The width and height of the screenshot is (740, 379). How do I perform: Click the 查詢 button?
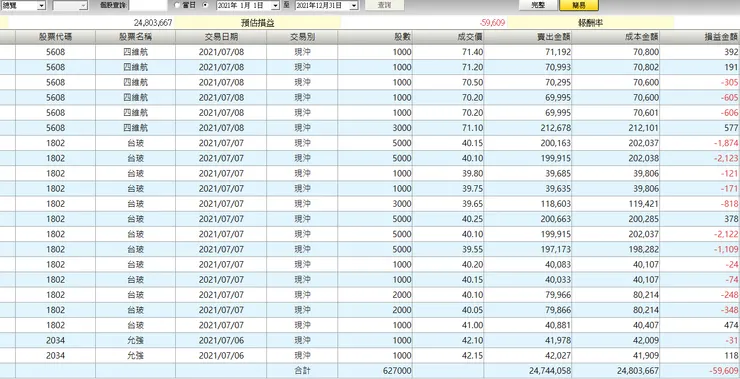coord(384,5)
